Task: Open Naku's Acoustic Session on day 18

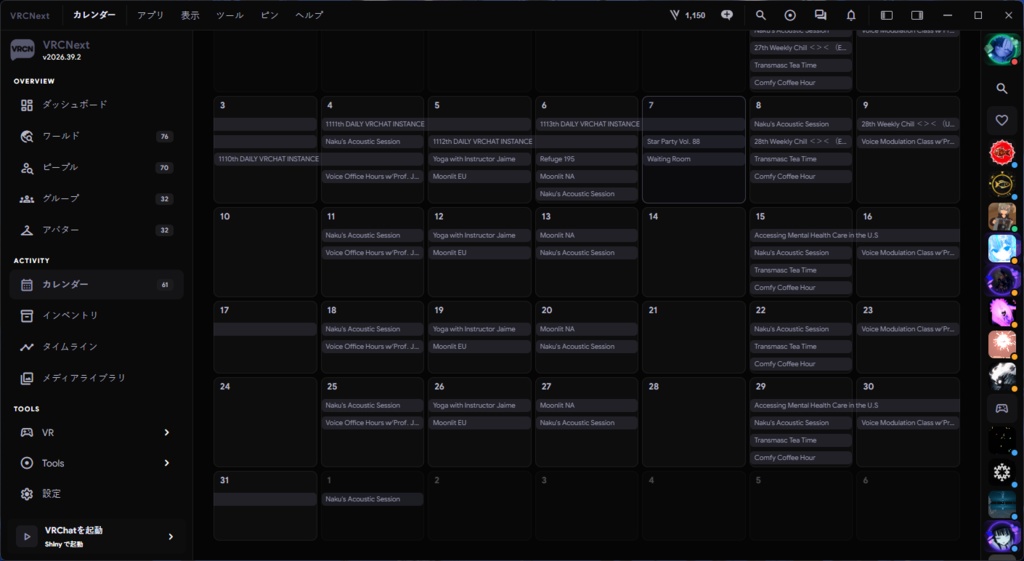Action: (x=372, y=329)
